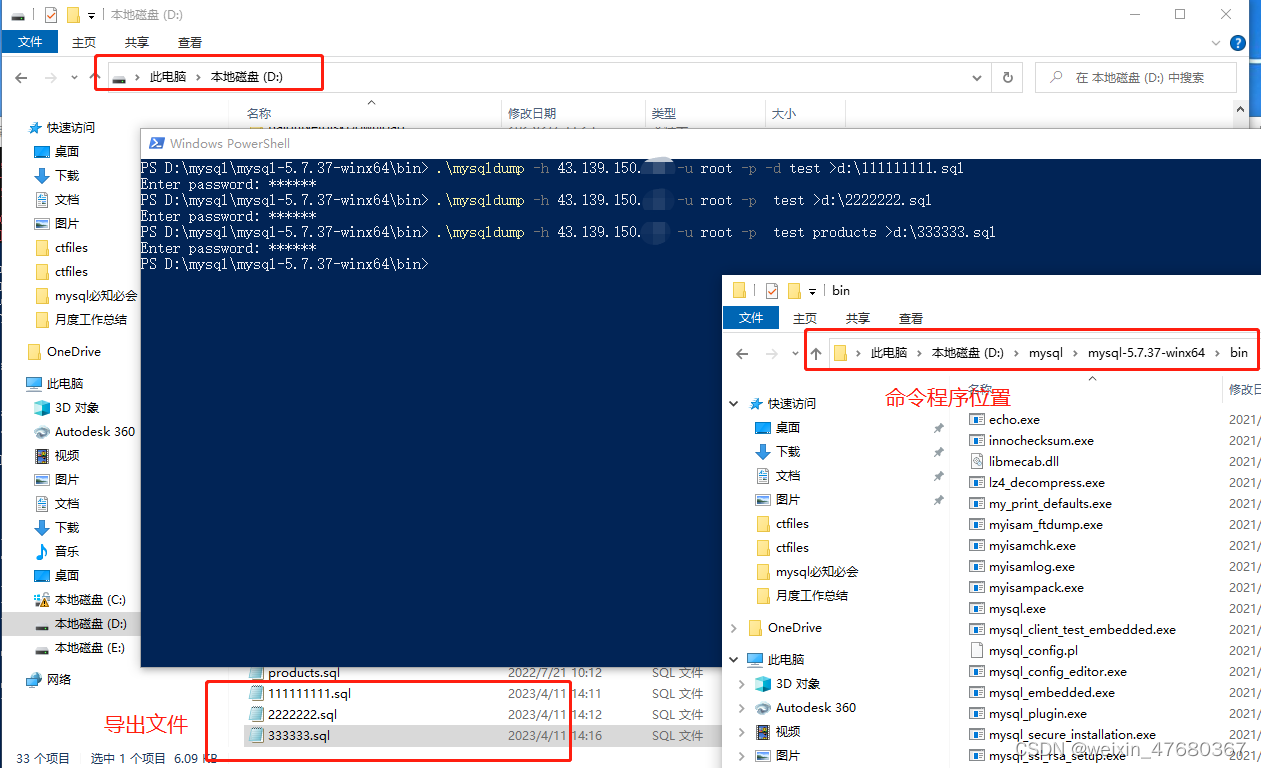Open the help icon in D: window
The image size is (1261, 768).
tap(1237, 43)
